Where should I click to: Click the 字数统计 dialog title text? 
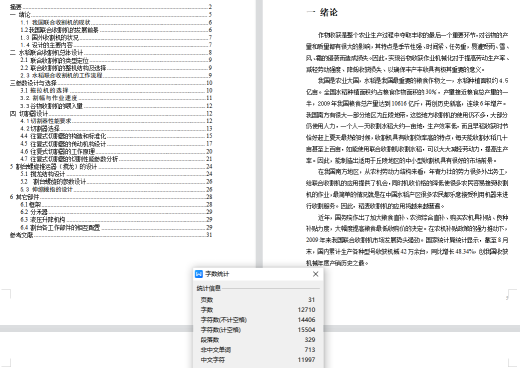tap(217, 274)
